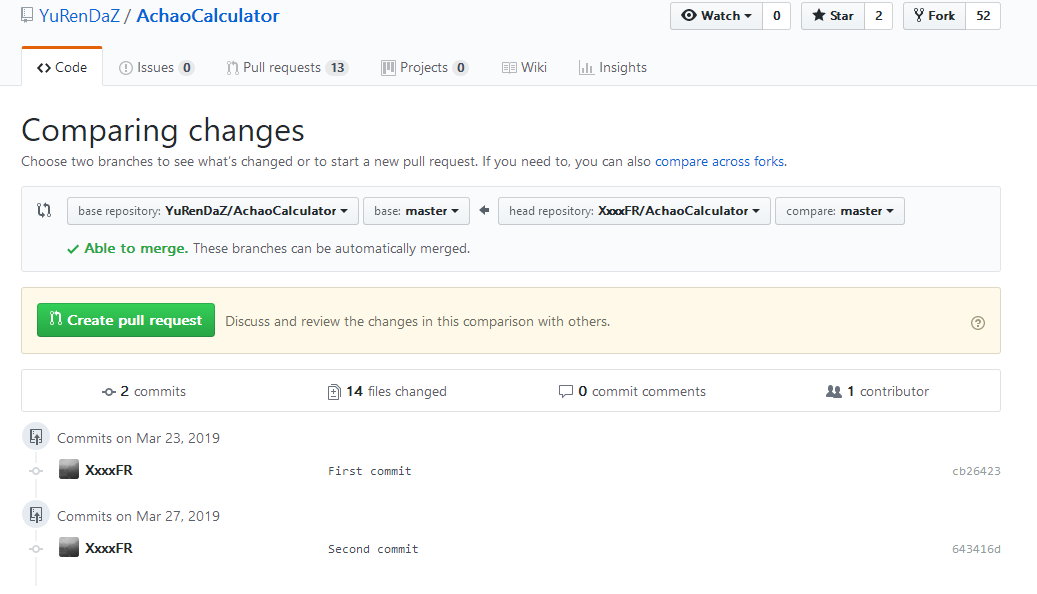Click the Pull requests counter 13

[x=337, y=67]
